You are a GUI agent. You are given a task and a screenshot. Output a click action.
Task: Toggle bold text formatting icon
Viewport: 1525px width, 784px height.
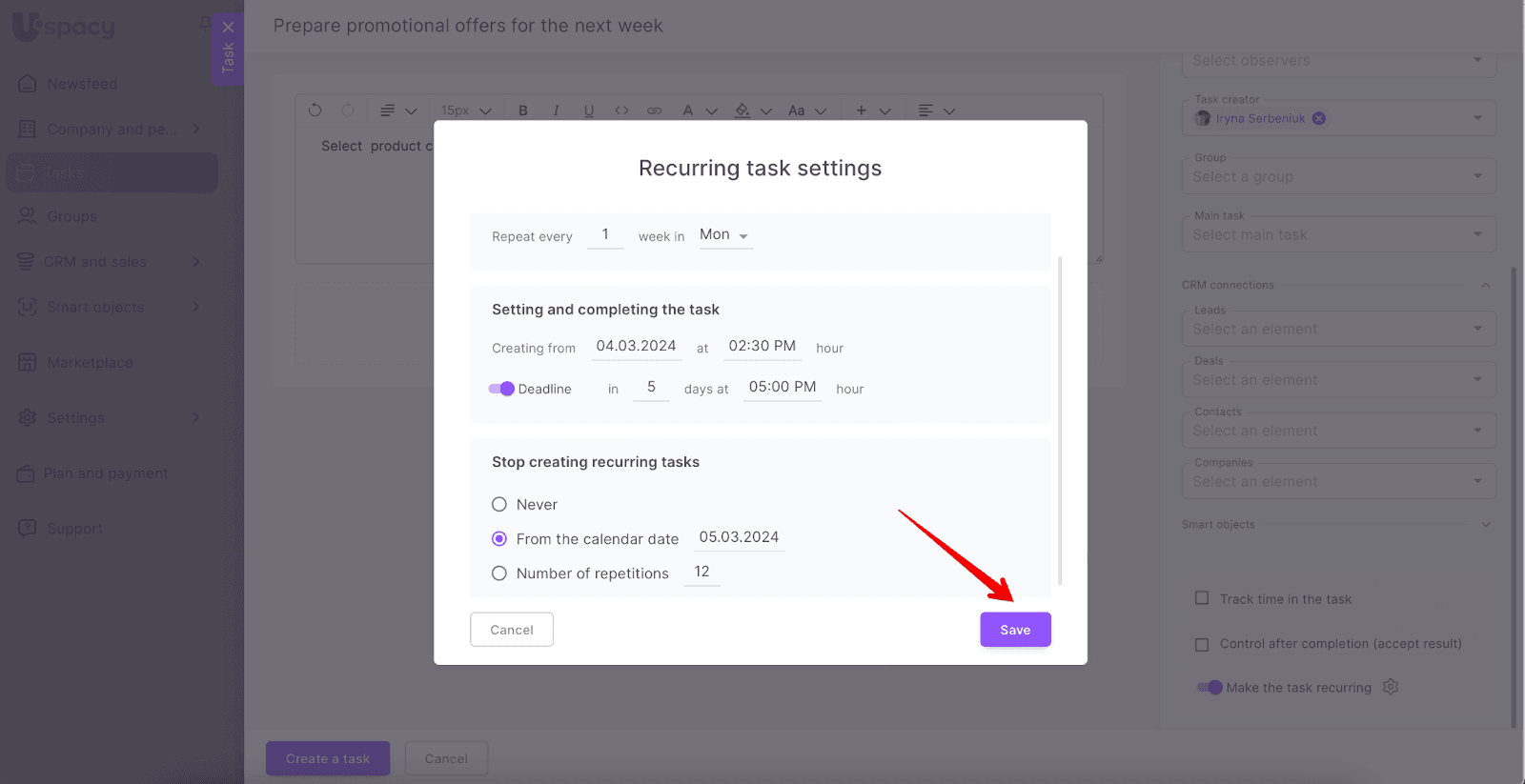(x=523, y=111)
